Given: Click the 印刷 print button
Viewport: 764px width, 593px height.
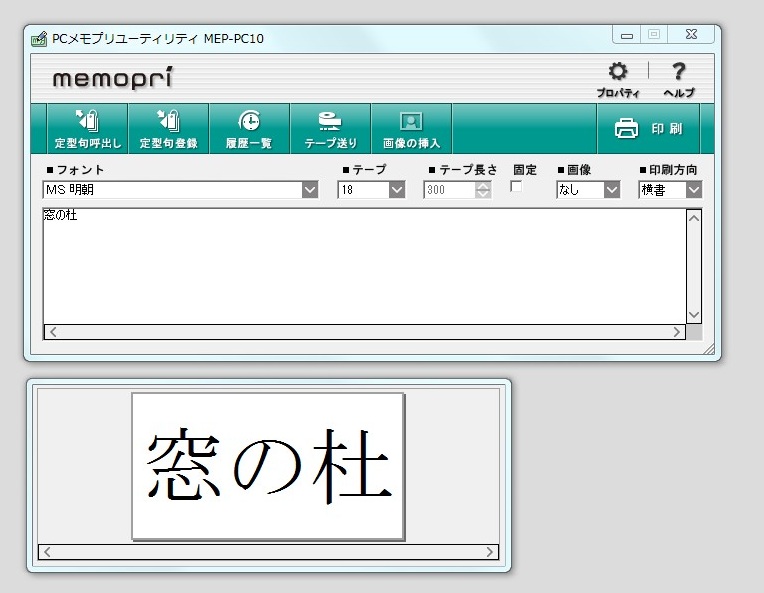Looking at the screenshot, I should pos(649,129).
